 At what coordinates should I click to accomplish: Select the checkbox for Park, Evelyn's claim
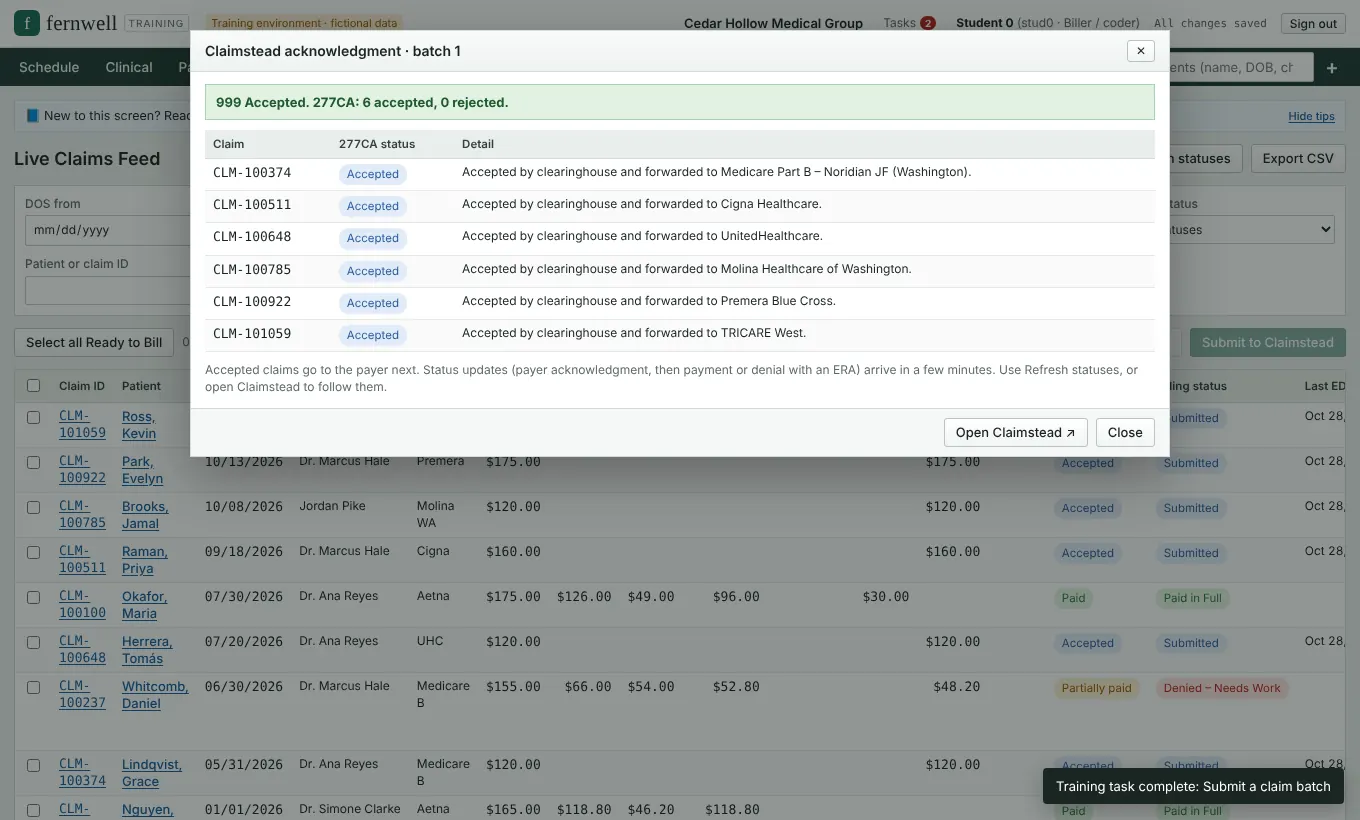pos(34,462)
